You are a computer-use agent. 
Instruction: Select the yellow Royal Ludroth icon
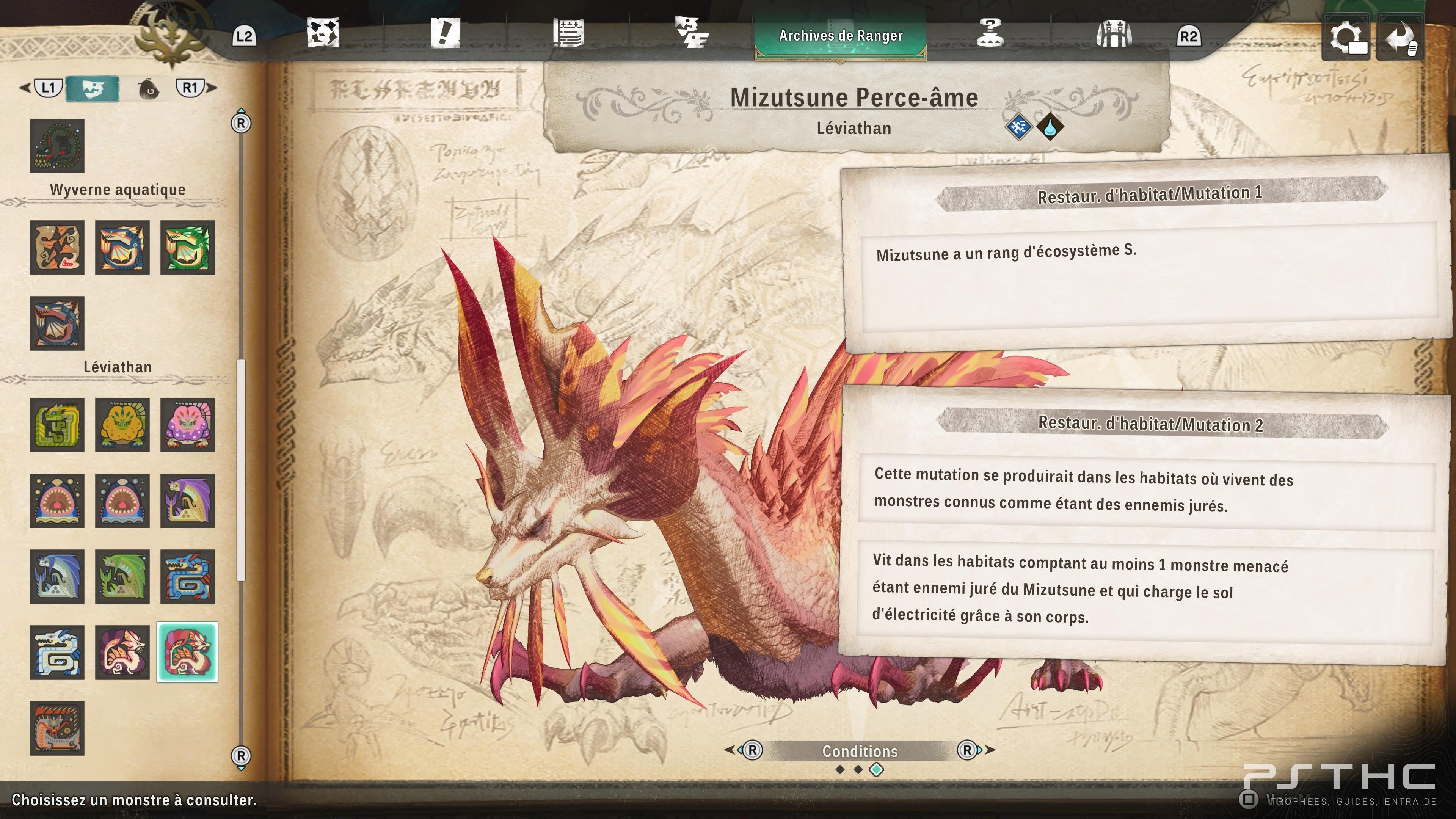(122, 425)
